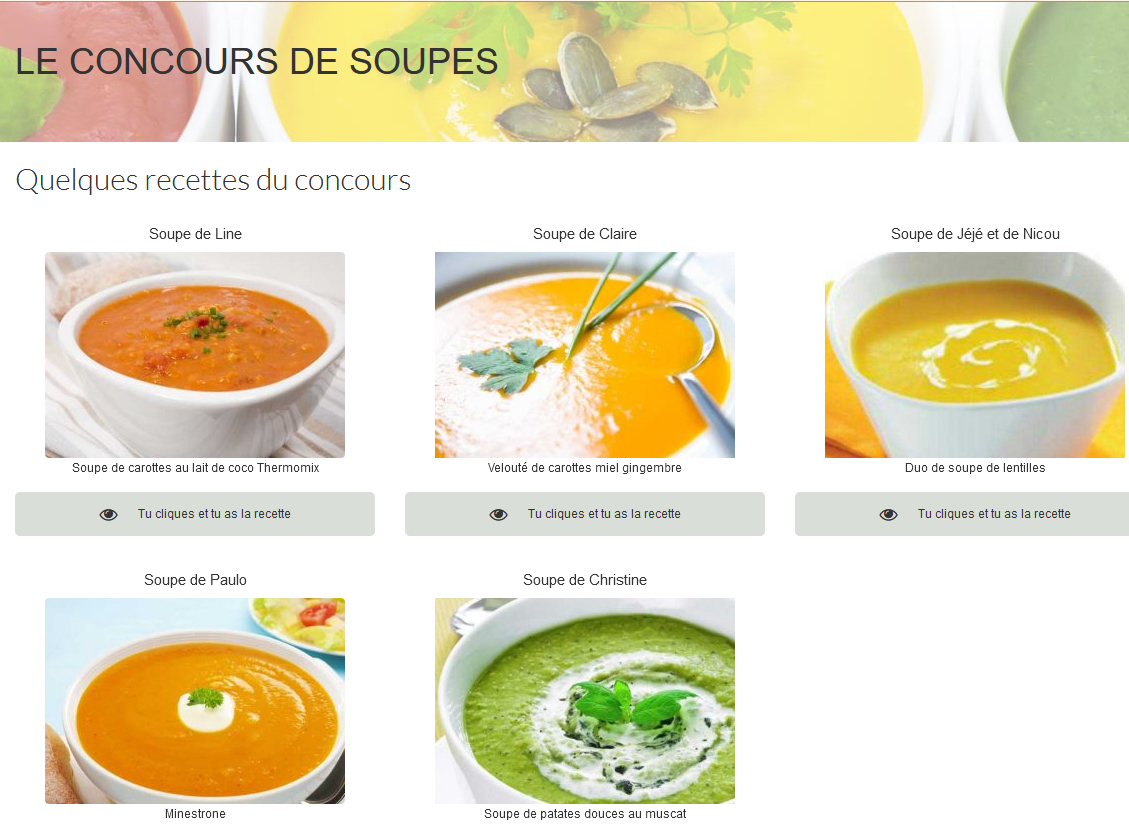Select the Soupe de Claire photo

point(585,355)
